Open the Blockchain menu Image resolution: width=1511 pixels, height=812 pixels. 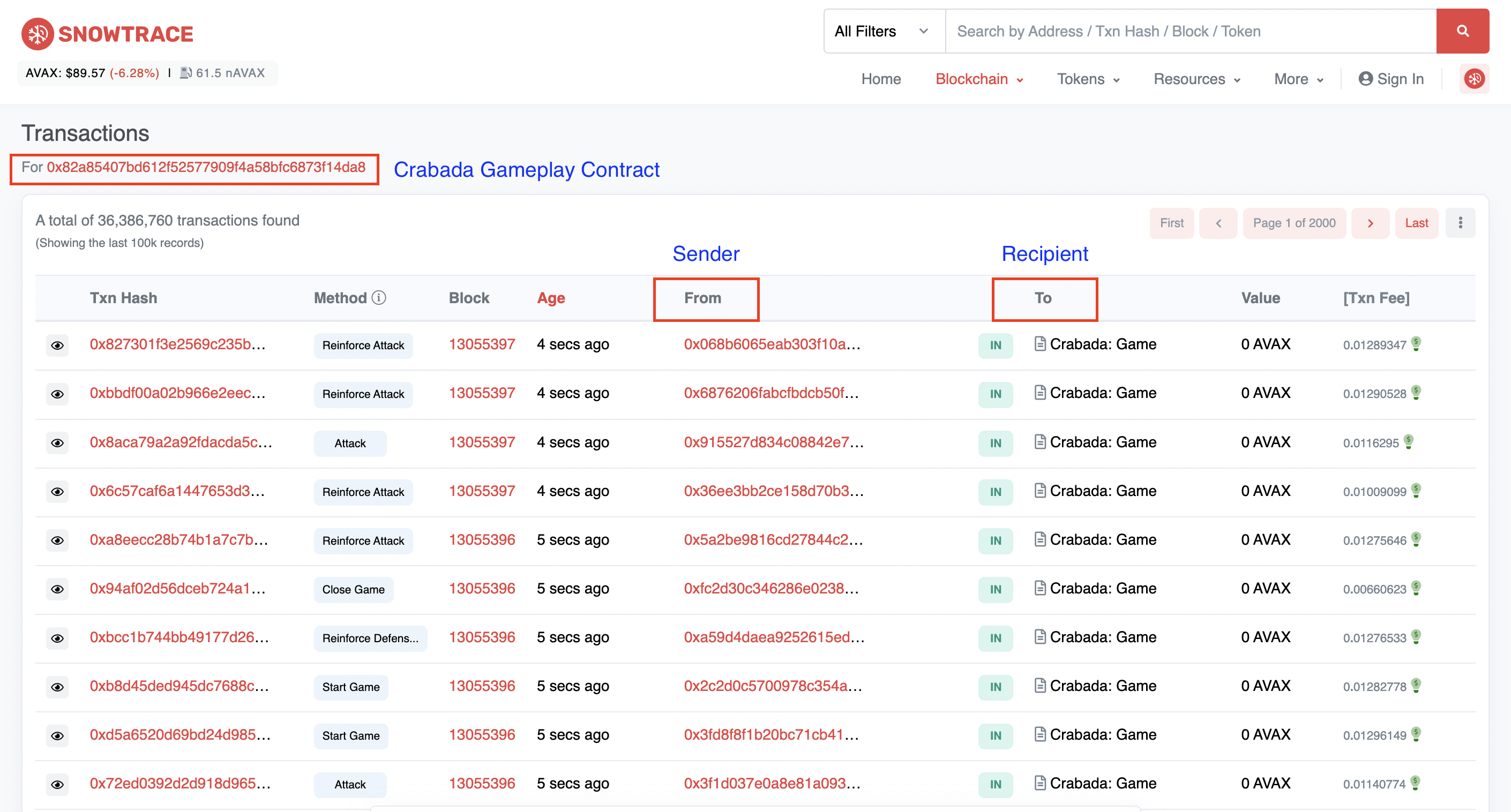click(978, 79)
